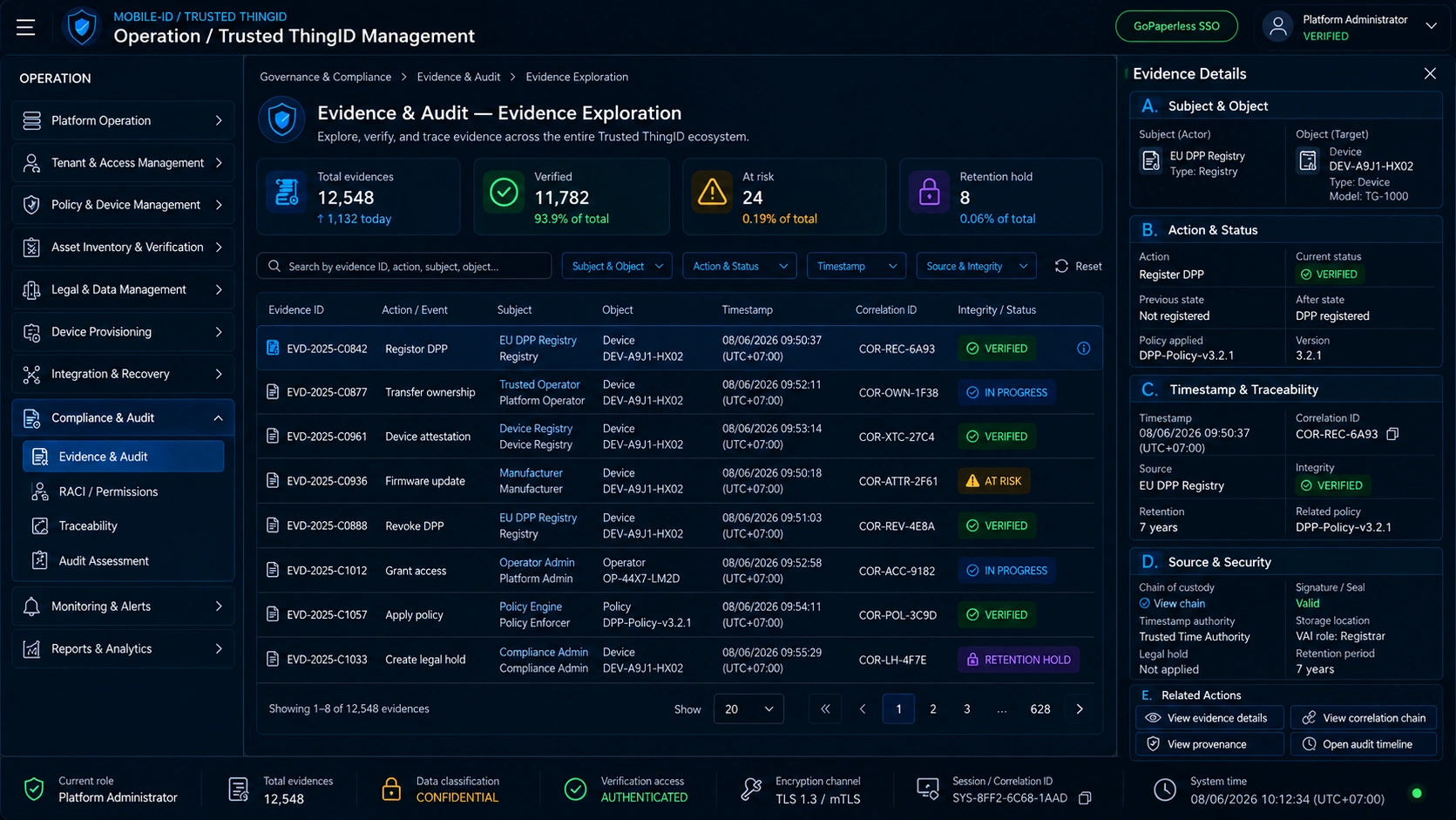Go to page 2 of evidences
Viewport: 1456px width, 820px height.
(x=932, y=709)
